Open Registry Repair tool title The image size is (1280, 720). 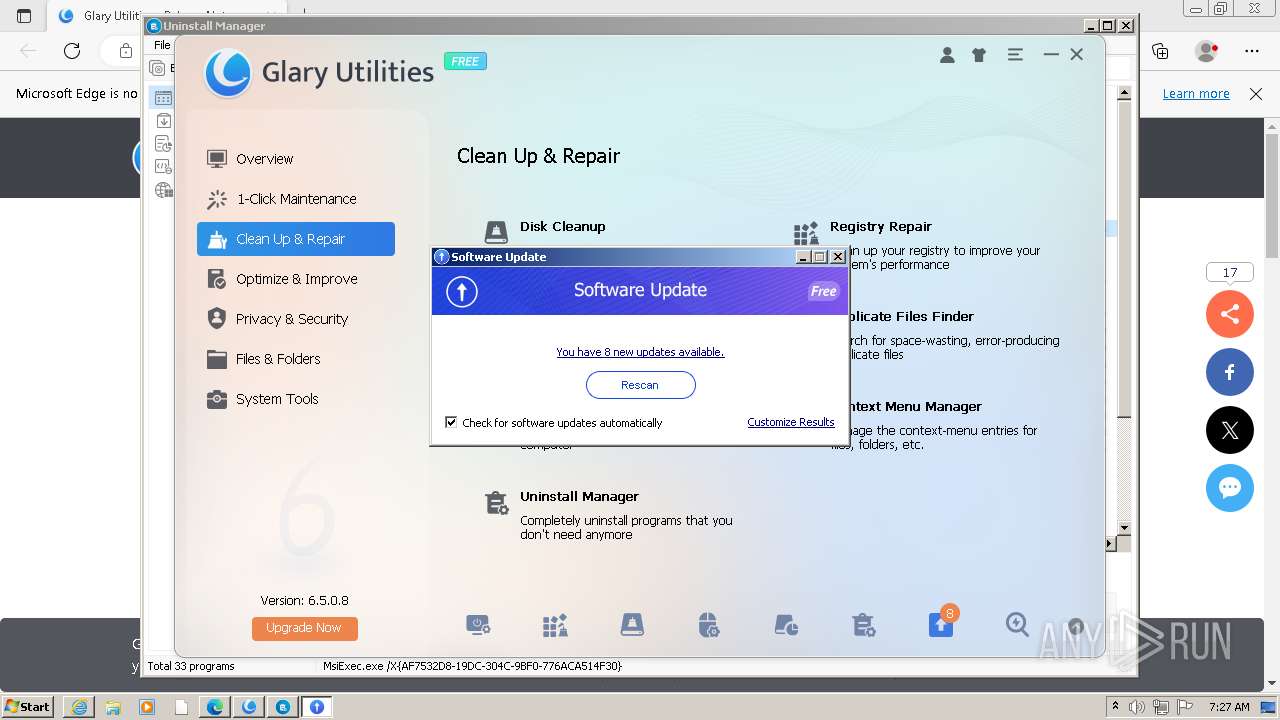coord(880,227)
